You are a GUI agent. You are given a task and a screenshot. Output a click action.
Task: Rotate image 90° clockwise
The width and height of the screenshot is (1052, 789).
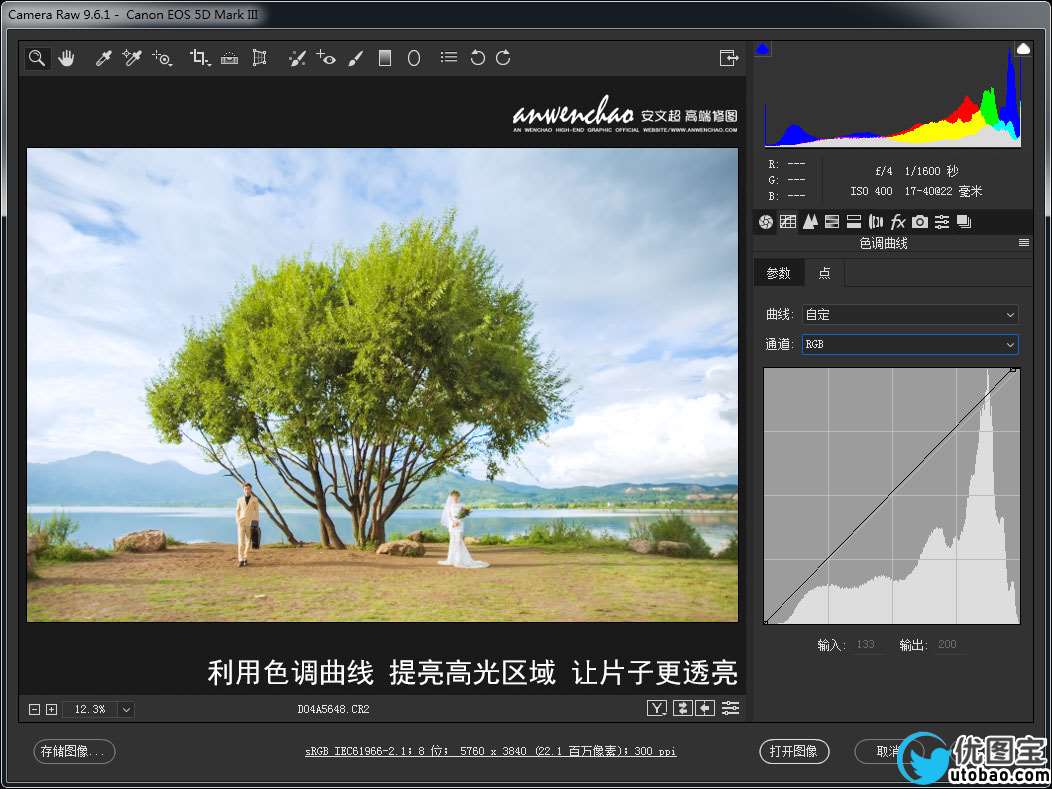pos(503,58)
